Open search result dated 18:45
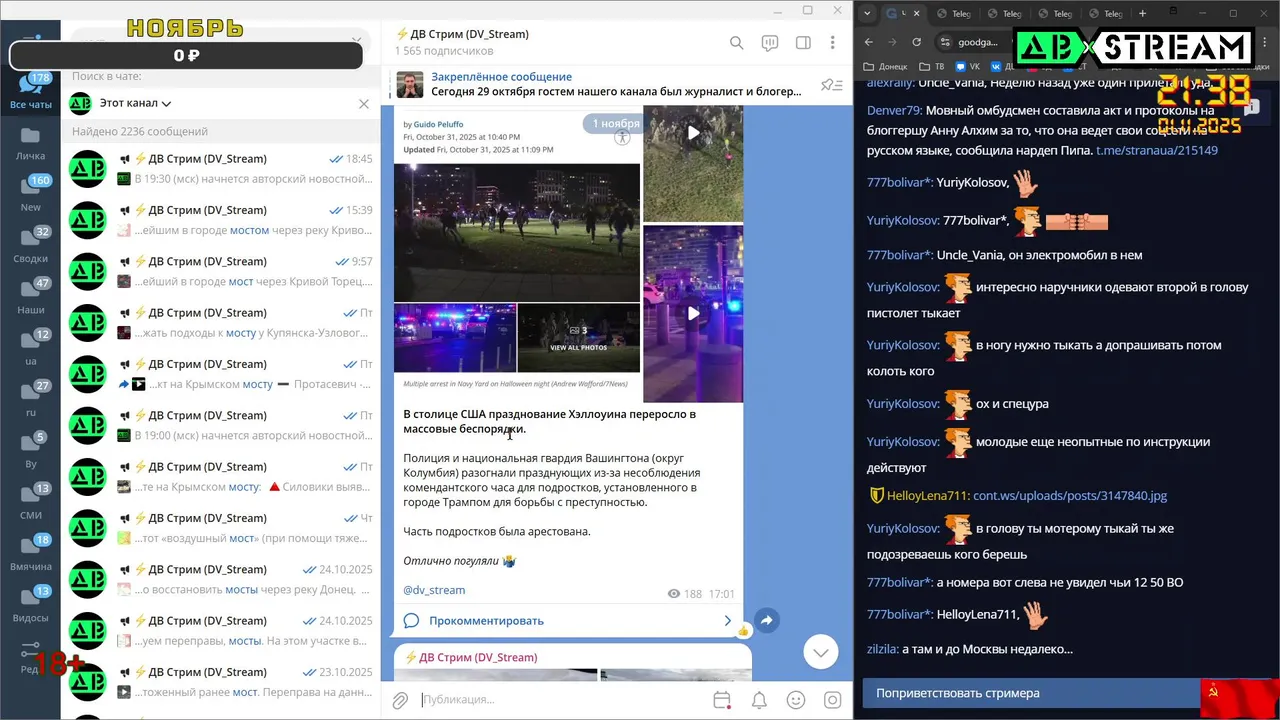 click(x=221, y=169)
